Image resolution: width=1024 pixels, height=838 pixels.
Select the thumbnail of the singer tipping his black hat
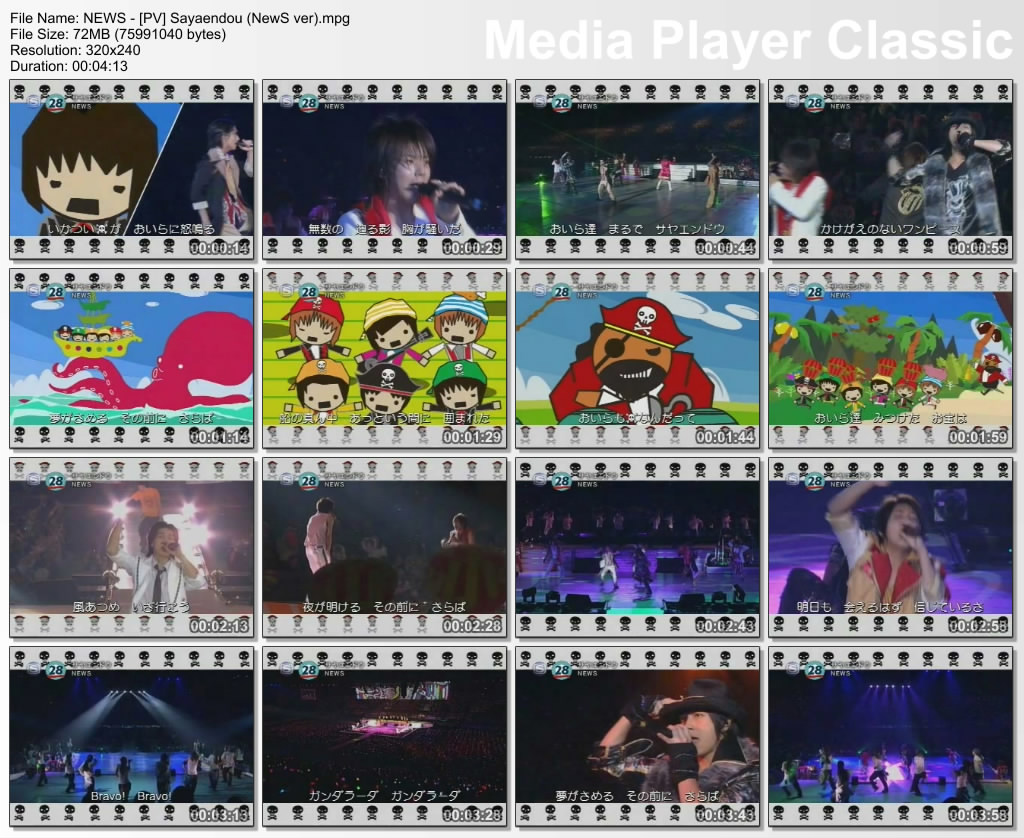(637, 737)
